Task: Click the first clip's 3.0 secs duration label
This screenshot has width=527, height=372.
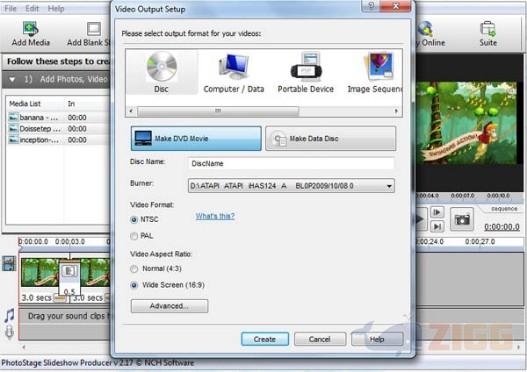Action: 37,298
